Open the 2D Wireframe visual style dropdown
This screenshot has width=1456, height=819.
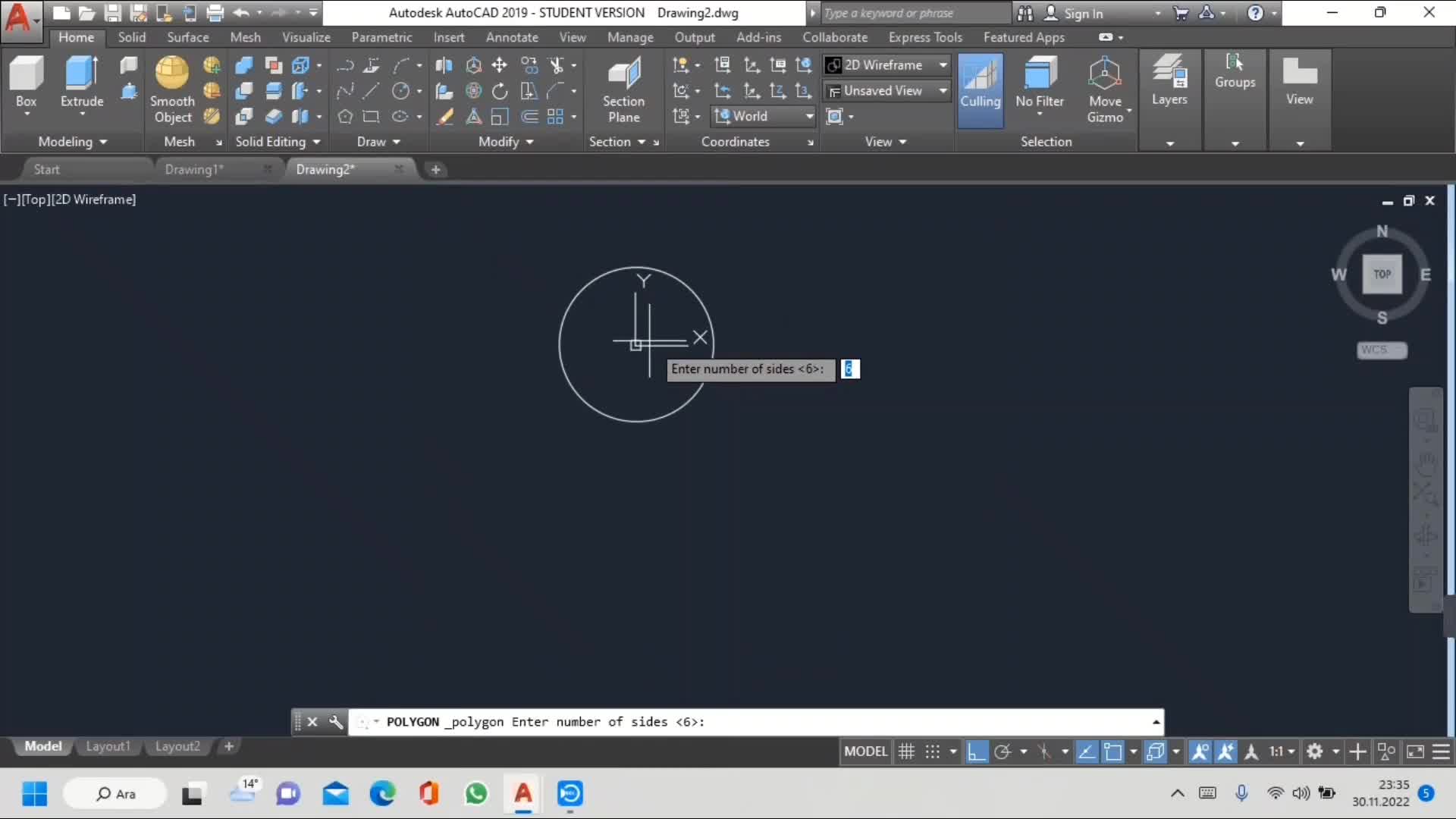[x=887, y=65]
